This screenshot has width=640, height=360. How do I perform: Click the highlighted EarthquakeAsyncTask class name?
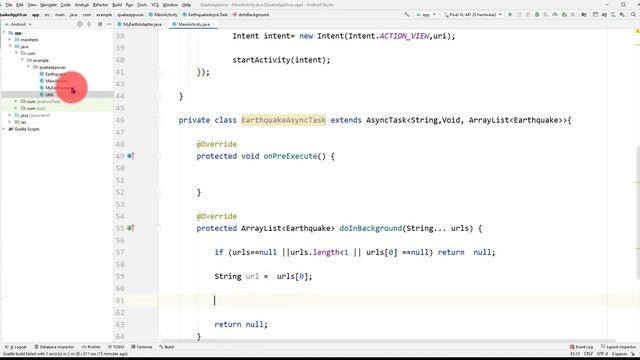coord(283,120)
